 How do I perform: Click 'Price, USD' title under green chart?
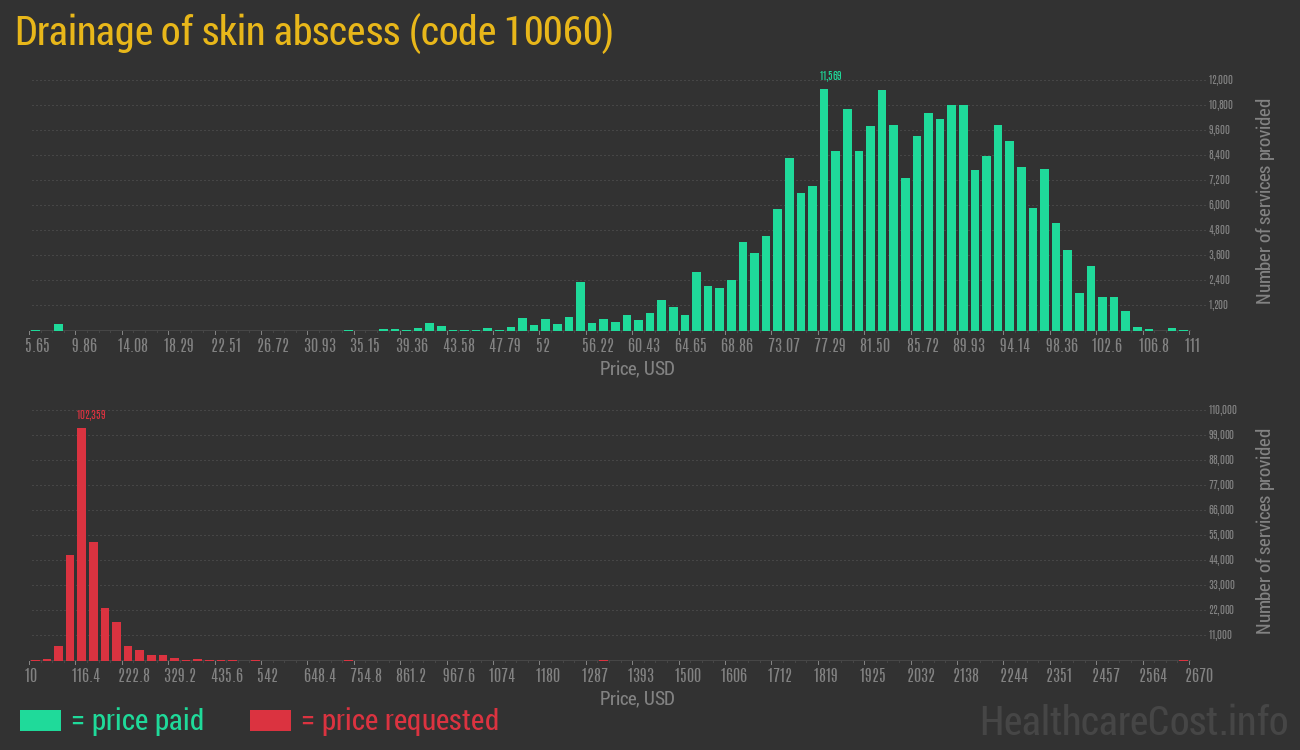[637, 369]
